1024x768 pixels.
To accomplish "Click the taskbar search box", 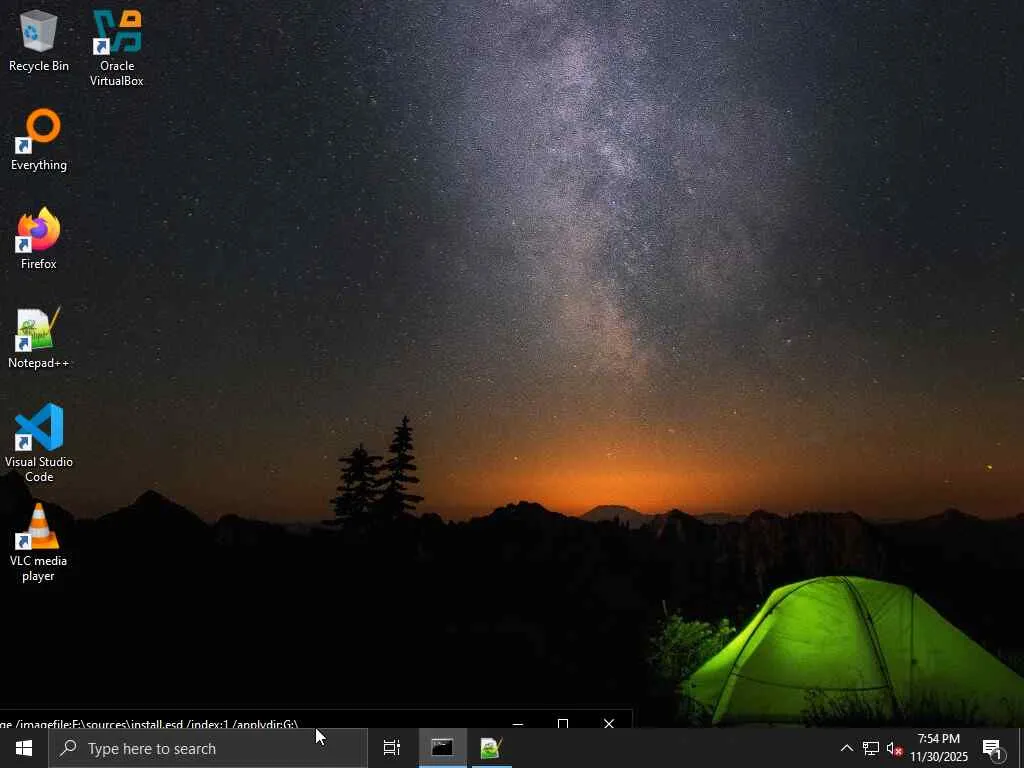I will click(x=208, y=748).
